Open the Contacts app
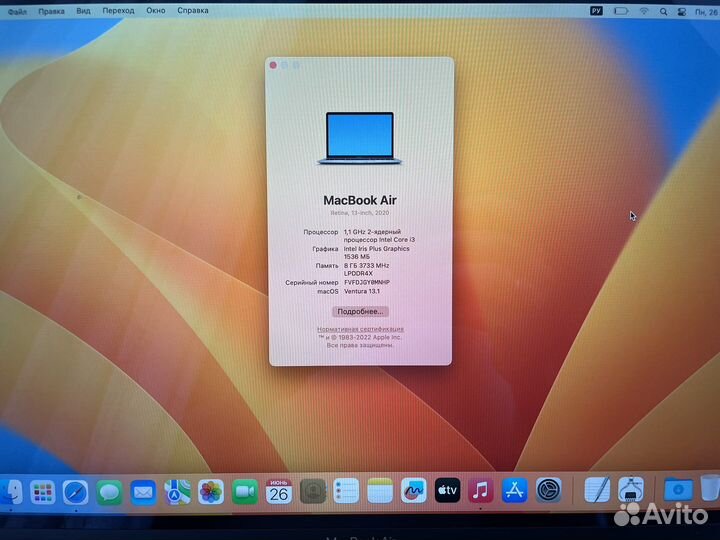 (313, 492)
